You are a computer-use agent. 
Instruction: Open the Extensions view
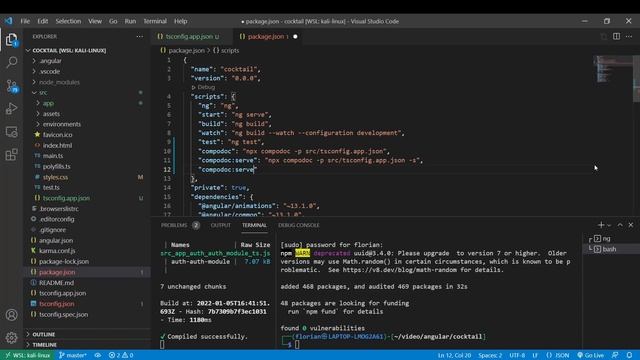[x=11, y=155]
